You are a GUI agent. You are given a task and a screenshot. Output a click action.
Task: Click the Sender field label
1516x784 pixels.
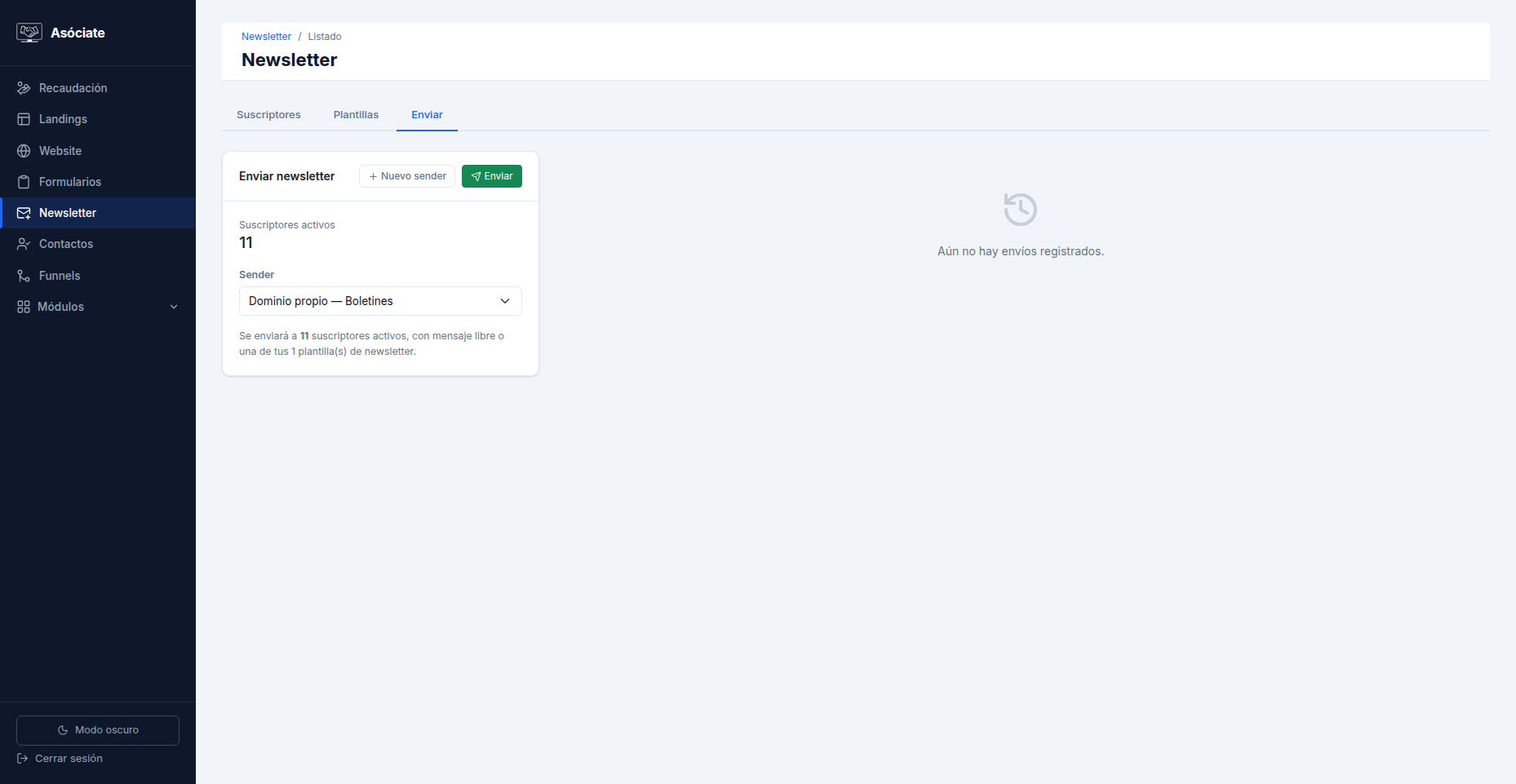(x=256, y=275)
